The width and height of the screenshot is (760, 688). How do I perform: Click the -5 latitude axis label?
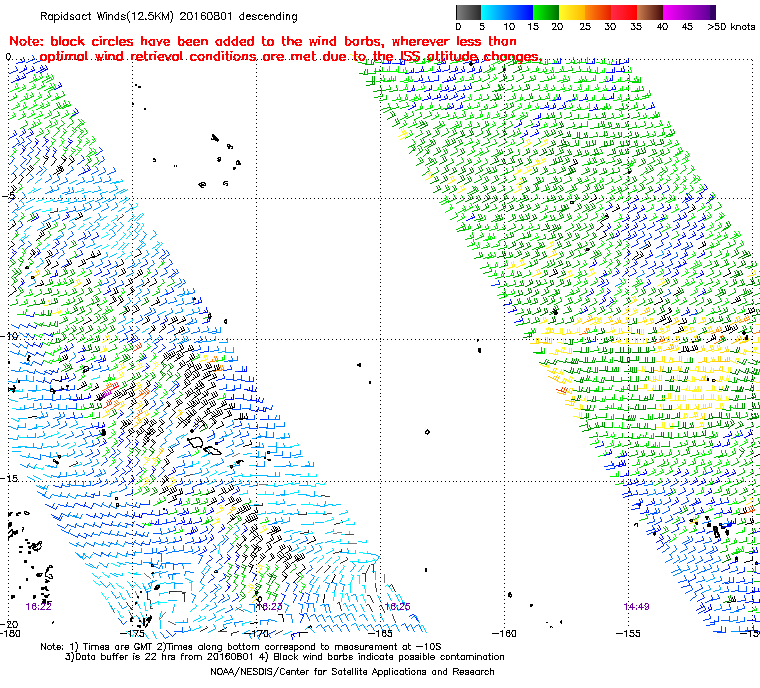[x=9, y=195]
